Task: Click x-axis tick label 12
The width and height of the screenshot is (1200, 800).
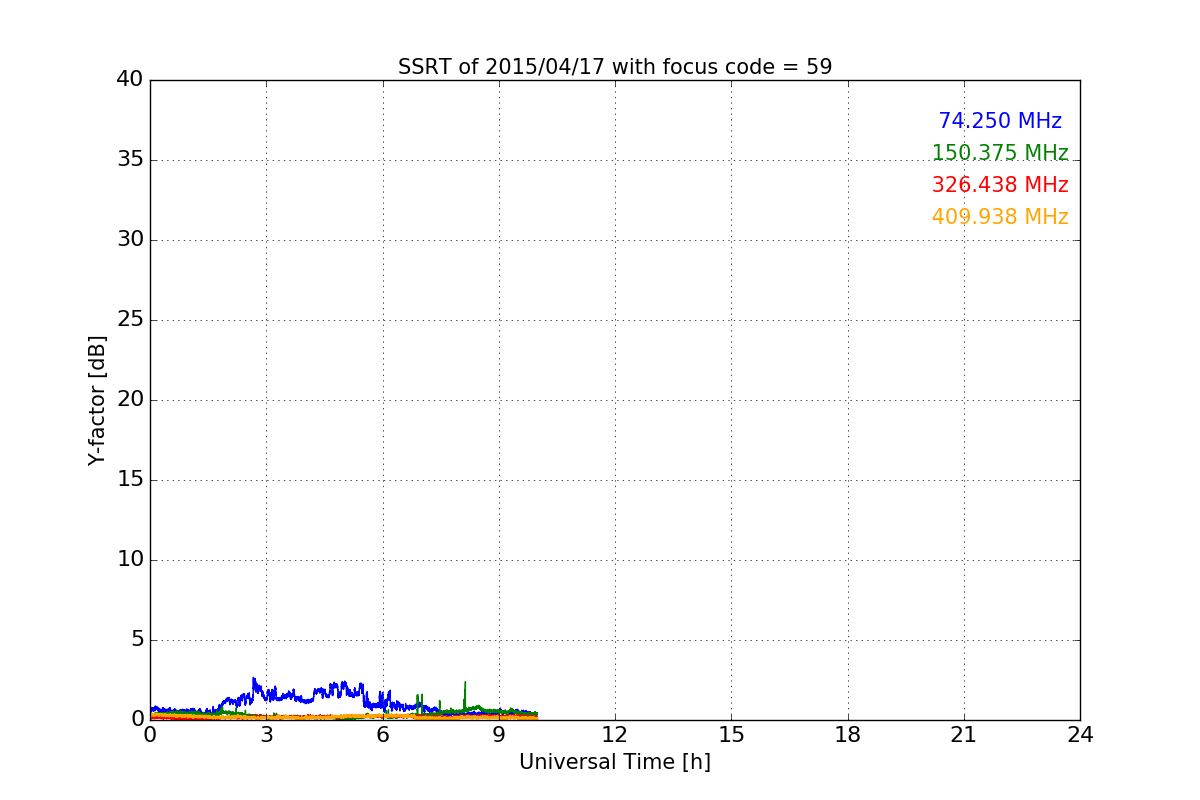Action: point(615,735)
